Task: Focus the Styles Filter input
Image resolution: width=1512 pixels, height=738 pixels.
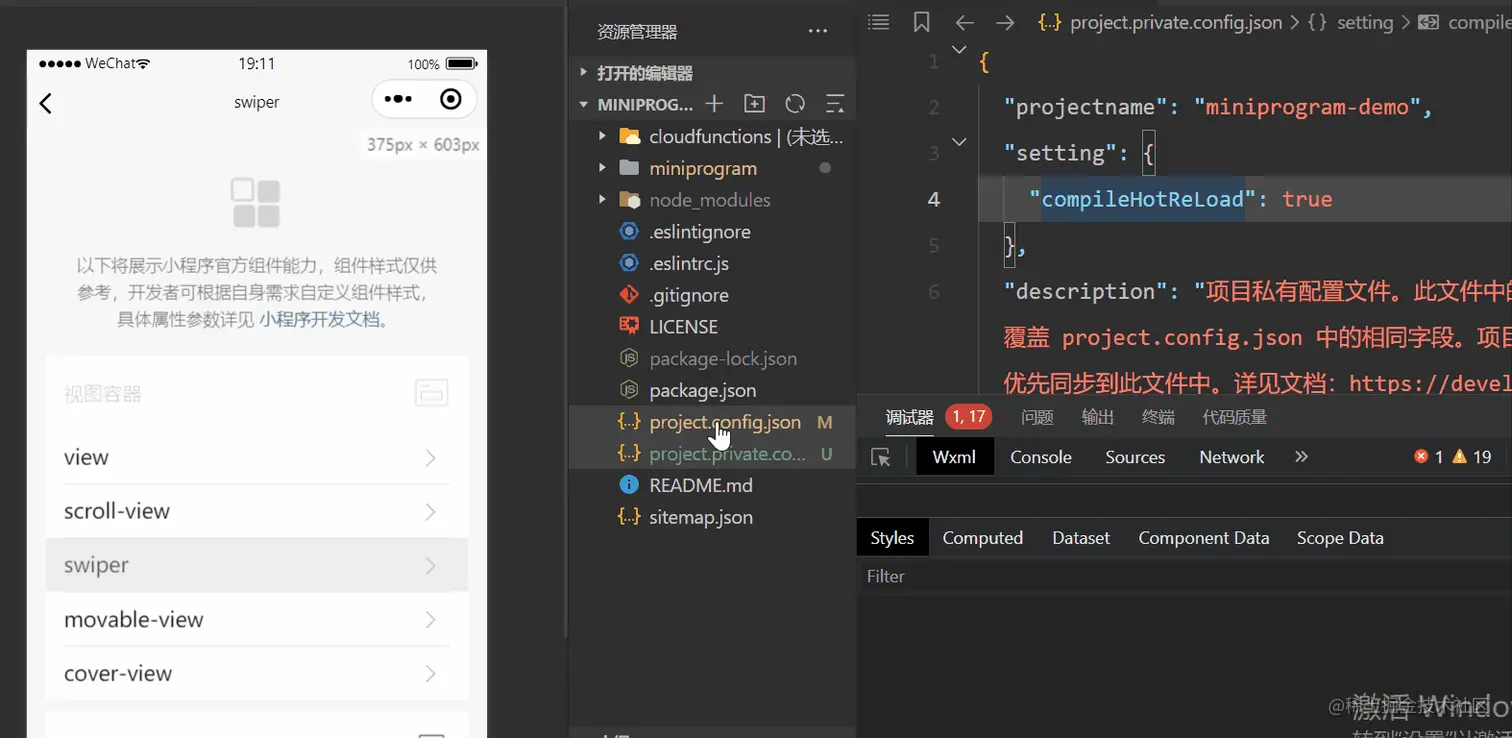Action: pyautogui.click(x=1184, y=576)
